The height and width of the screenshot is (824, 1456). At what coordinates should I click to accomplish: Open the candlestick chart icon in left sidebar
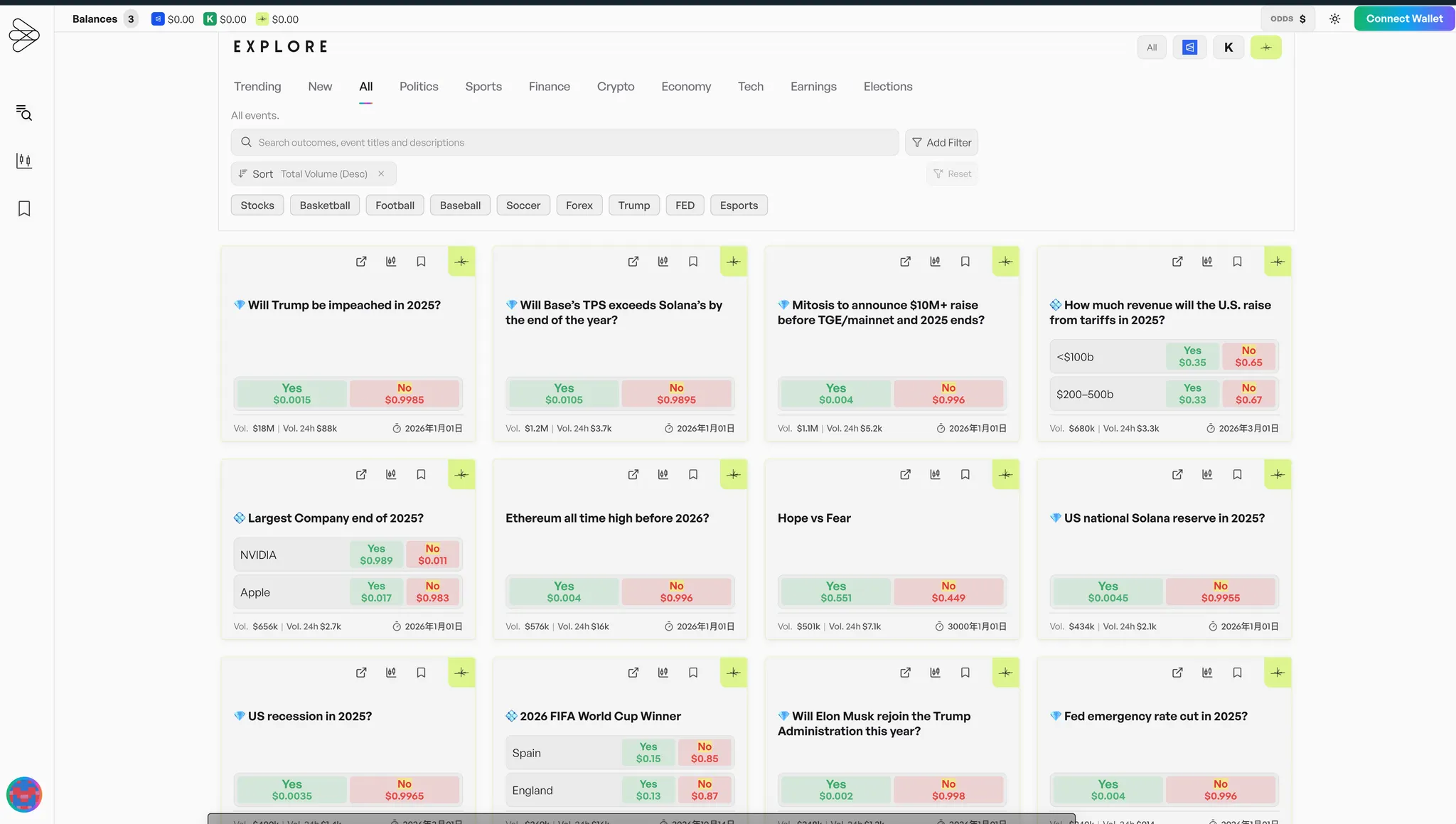(x=24, y=161)
